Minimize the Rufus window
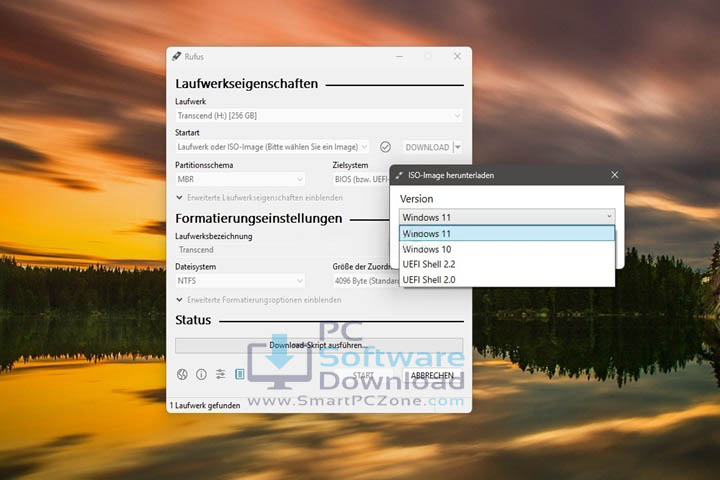720x480 pixels. pos(399,56)
